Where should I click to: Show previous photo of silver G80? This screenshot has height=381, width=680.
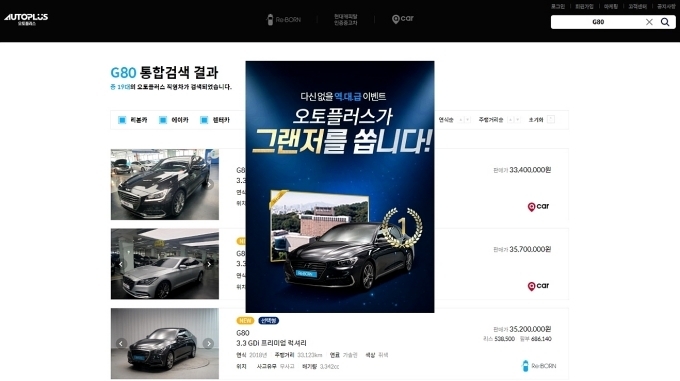tap(121, 264)
